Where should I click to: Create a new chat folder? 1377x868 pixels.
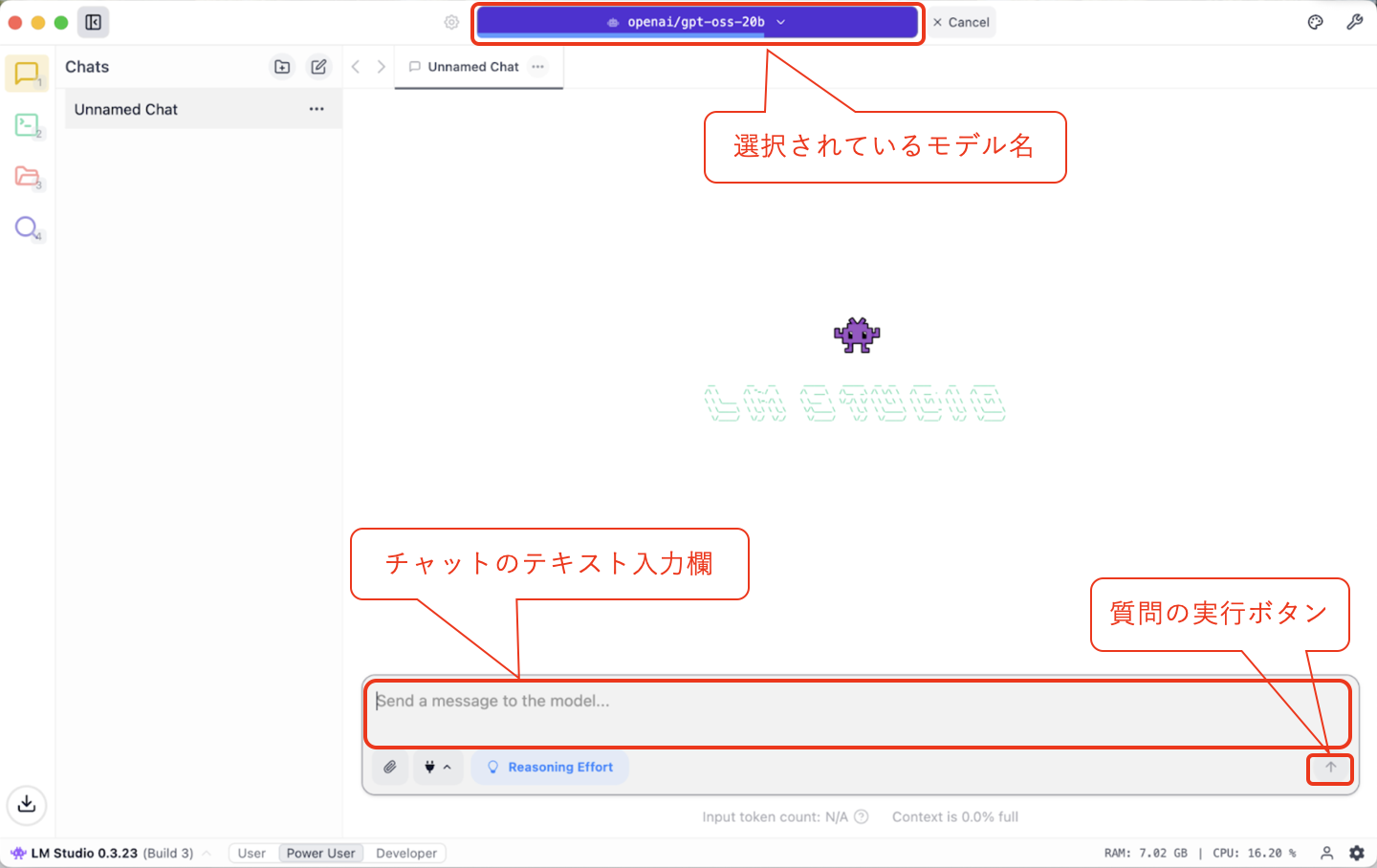click(x=282, y=67)
